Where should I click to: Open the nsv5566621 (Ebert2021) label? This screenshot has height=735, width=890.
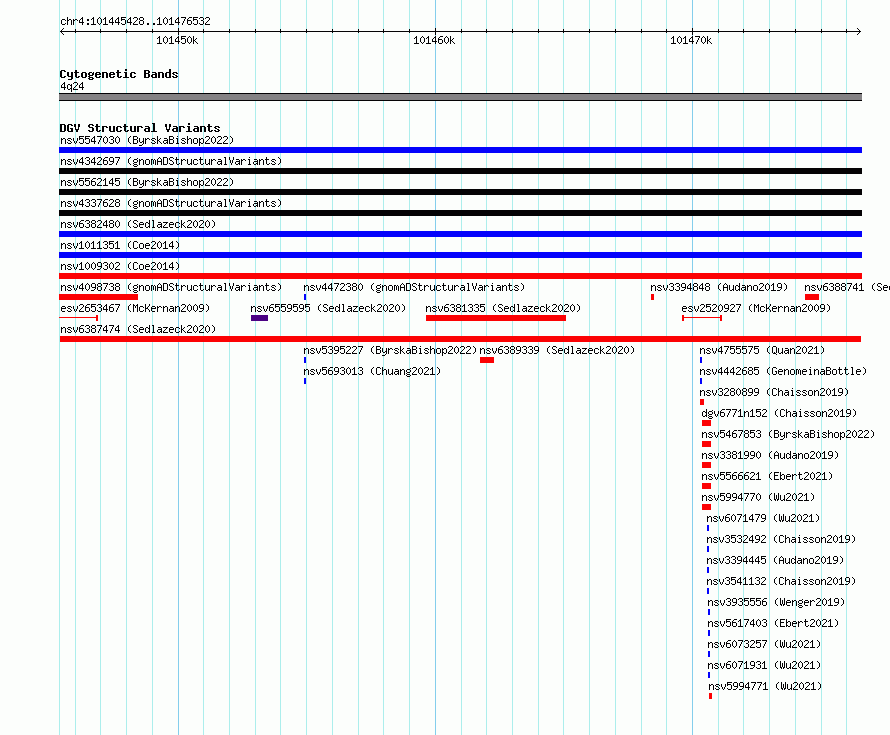767,476
